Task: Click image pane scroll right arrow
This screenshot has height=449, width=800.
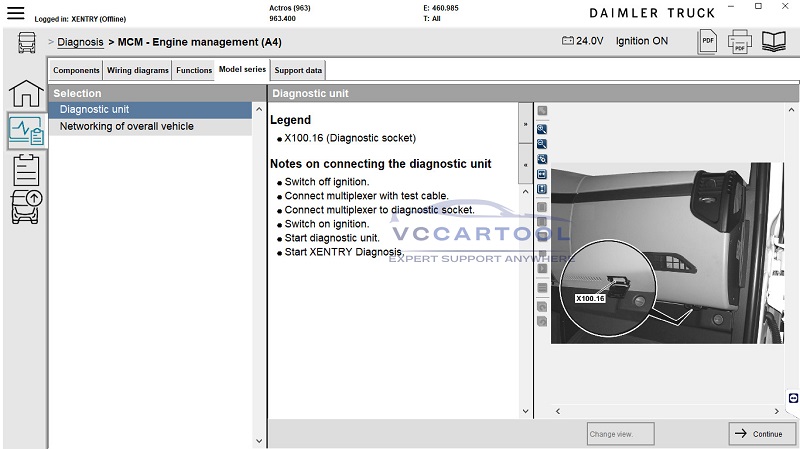Action: click(x=777, y=411)
